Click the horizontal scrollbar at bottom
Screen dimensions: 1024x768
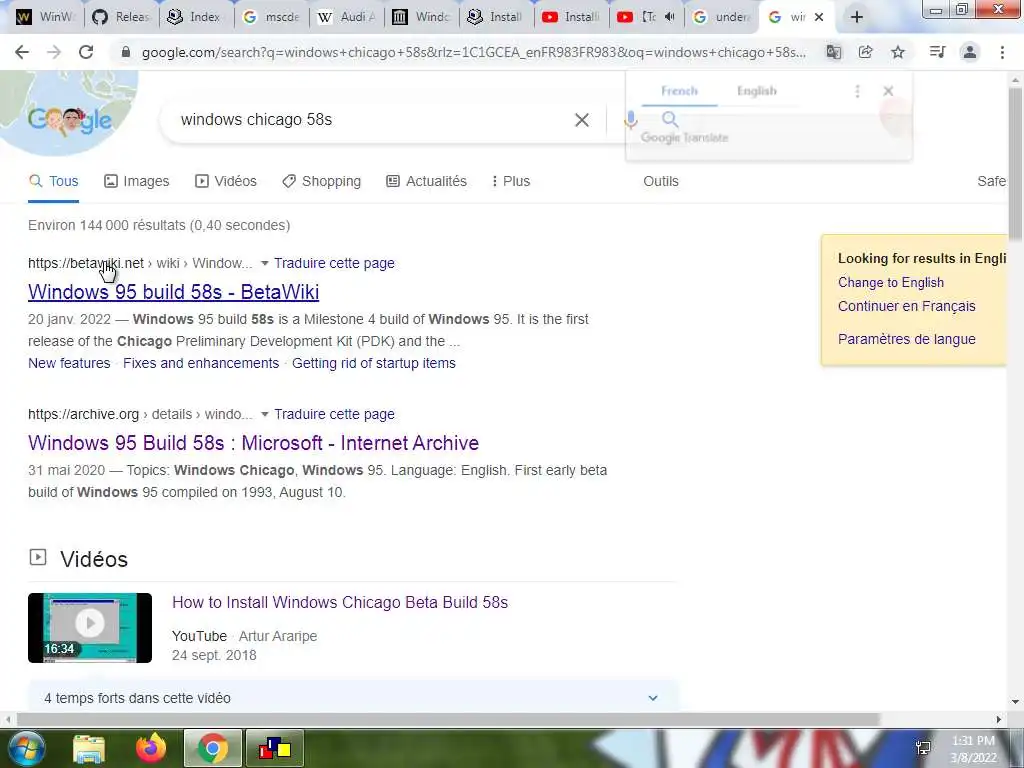click(448, 719)
